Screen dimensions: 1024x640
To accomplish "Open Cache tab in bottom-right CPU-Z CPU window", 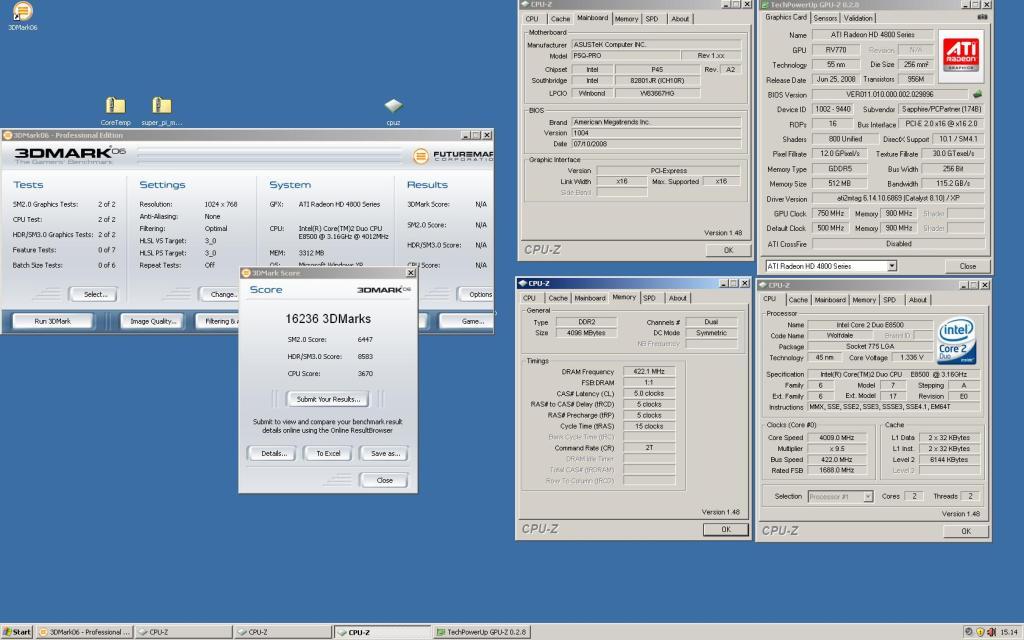I will coord(797,300).
